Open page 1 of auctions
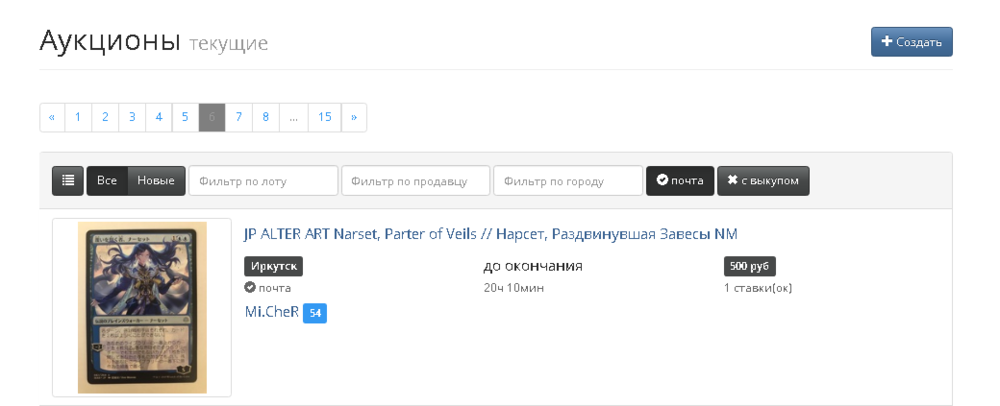The width and height of the screenshot is (1000, 406). click(78, 118)
